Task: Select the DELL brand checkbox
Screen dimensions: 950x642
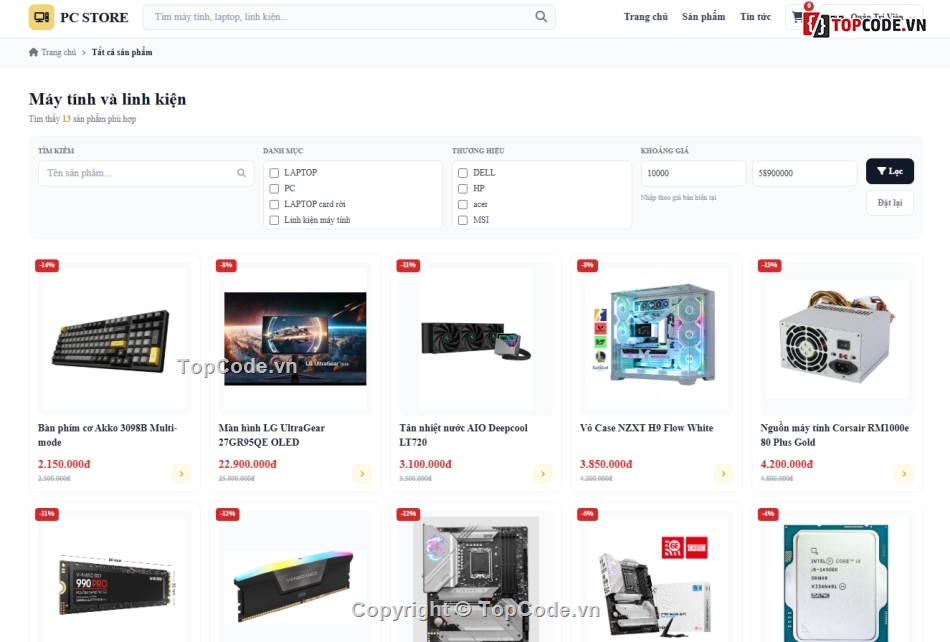Action: coord(463,173)
